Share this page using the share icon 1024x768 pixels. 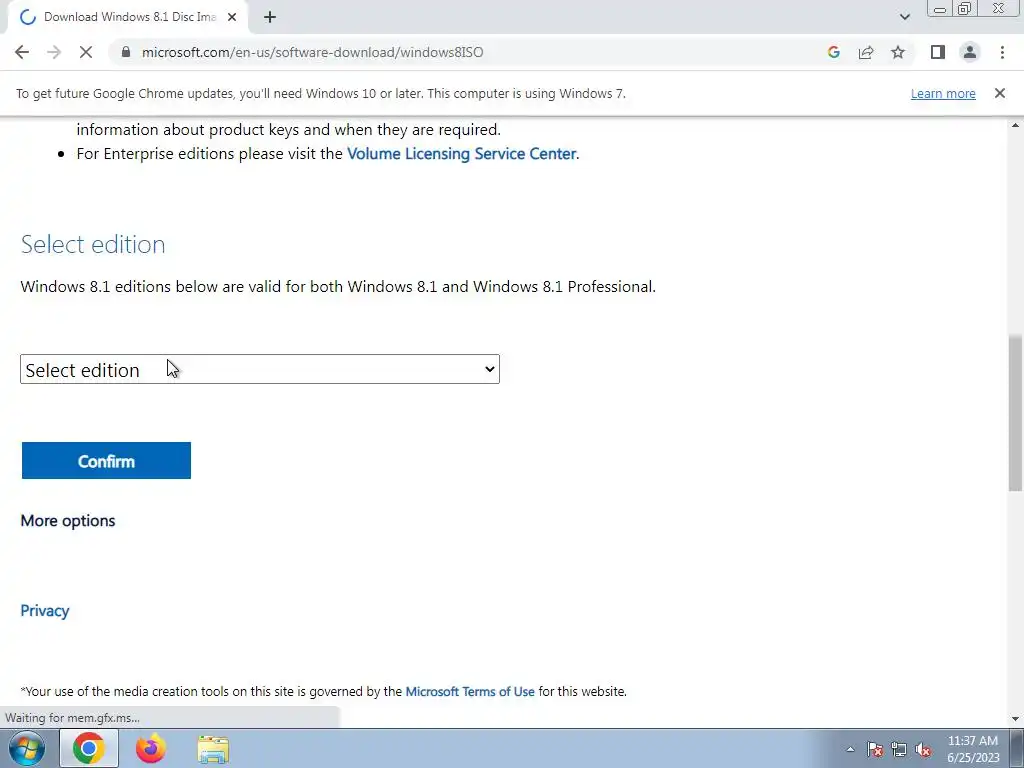[x=866, y=52]
